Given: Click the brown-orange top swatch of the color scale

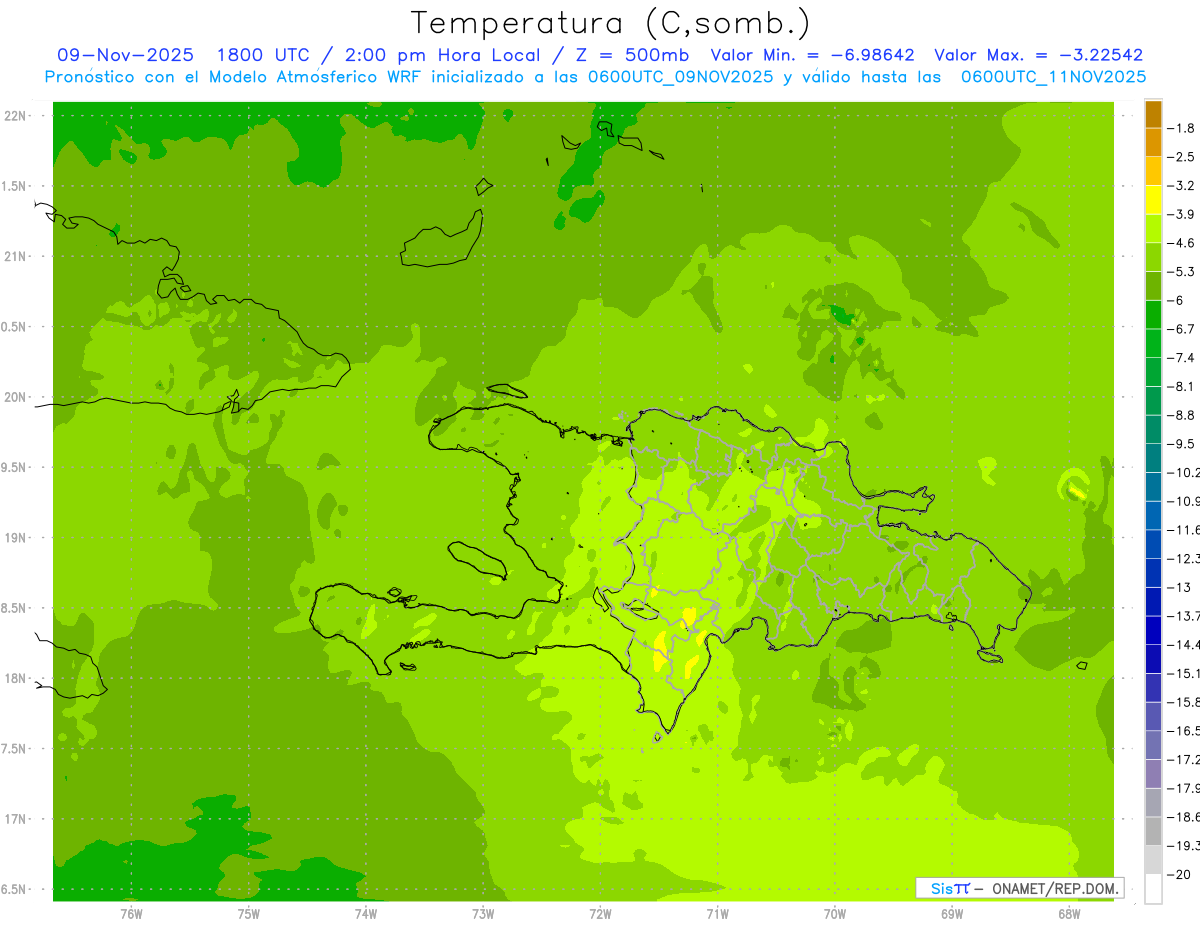Looking at the screenshot, I should click(1153, 115).
